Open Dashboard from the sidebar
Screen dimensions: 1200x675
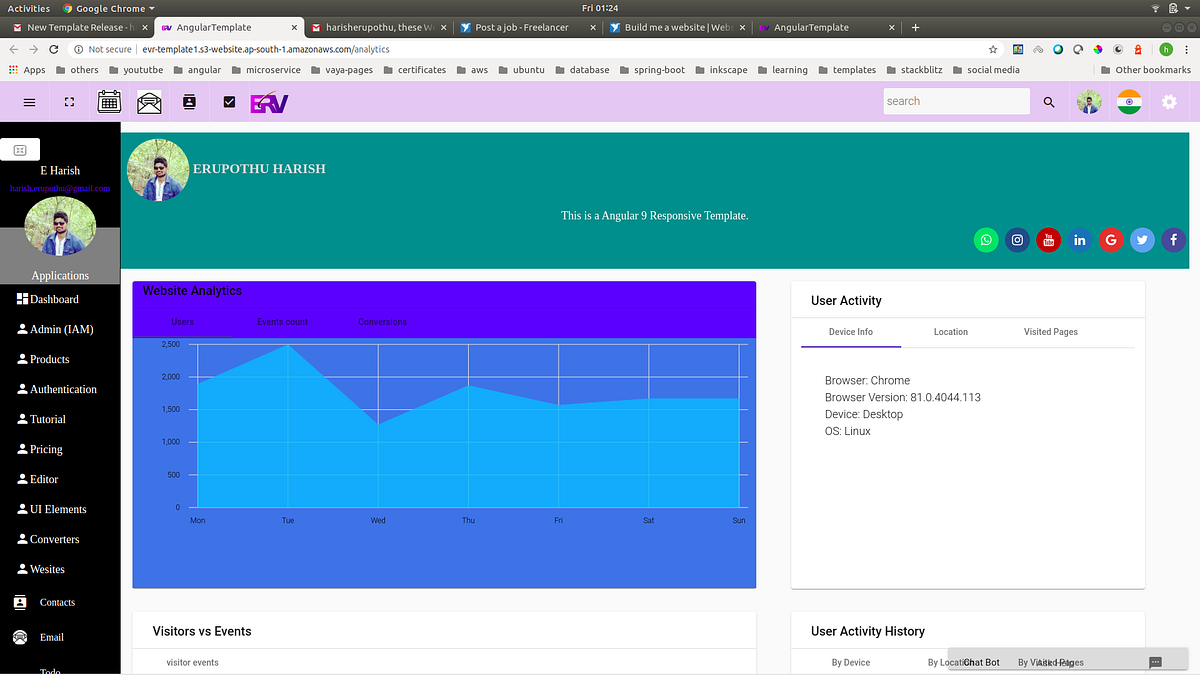[x=50, y=298]
